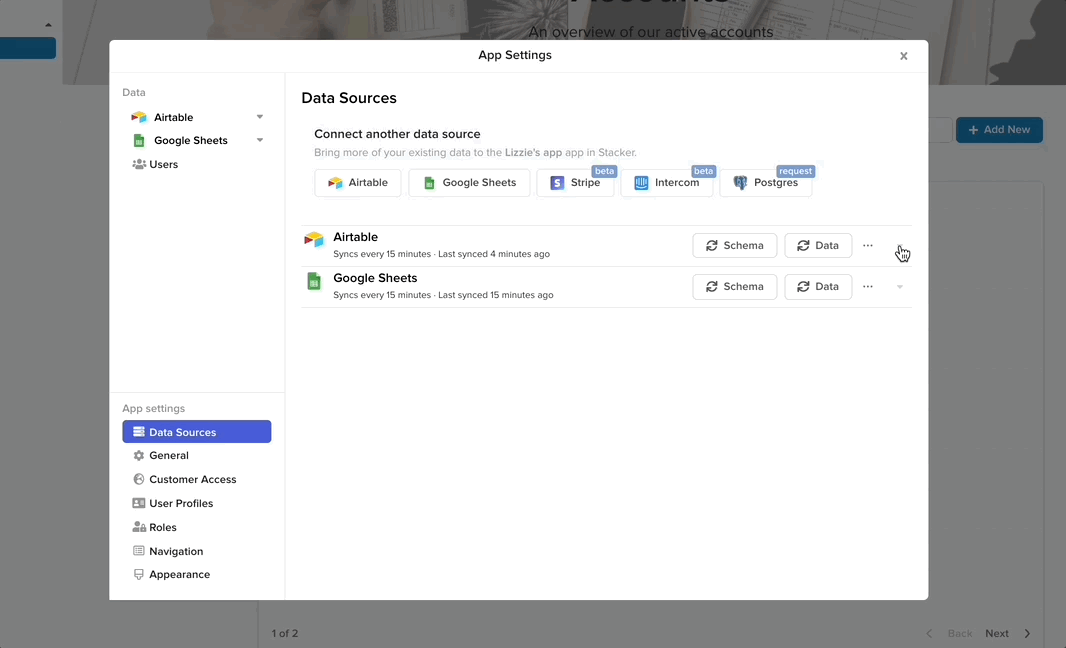This screenshot has height=648, width=1066.
Task: Connect the Intercom beta data source
Action: coord(667,182)
